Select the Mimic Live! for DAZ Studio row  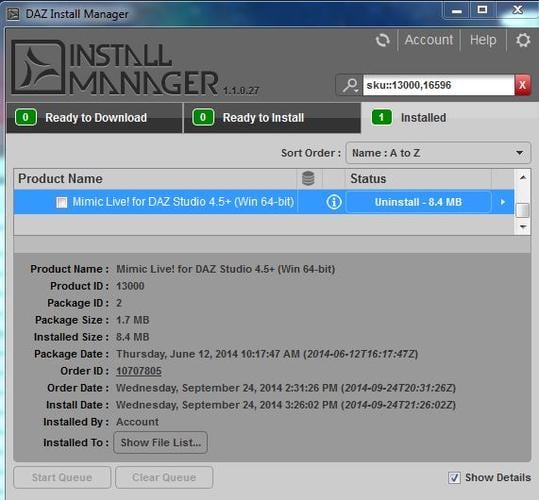264,202
